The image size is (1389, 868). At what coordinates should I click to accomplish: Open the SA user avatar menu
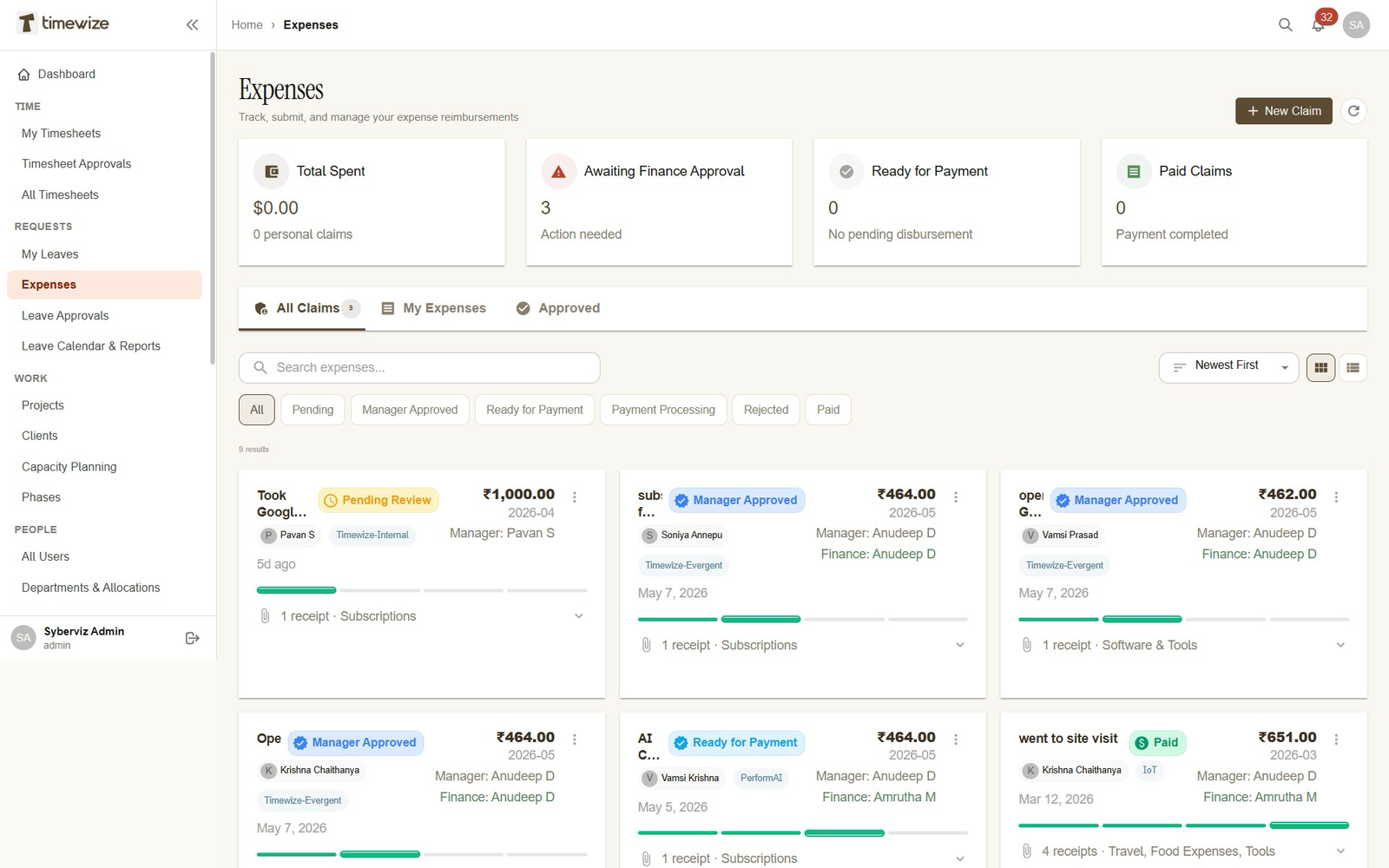1356,25
